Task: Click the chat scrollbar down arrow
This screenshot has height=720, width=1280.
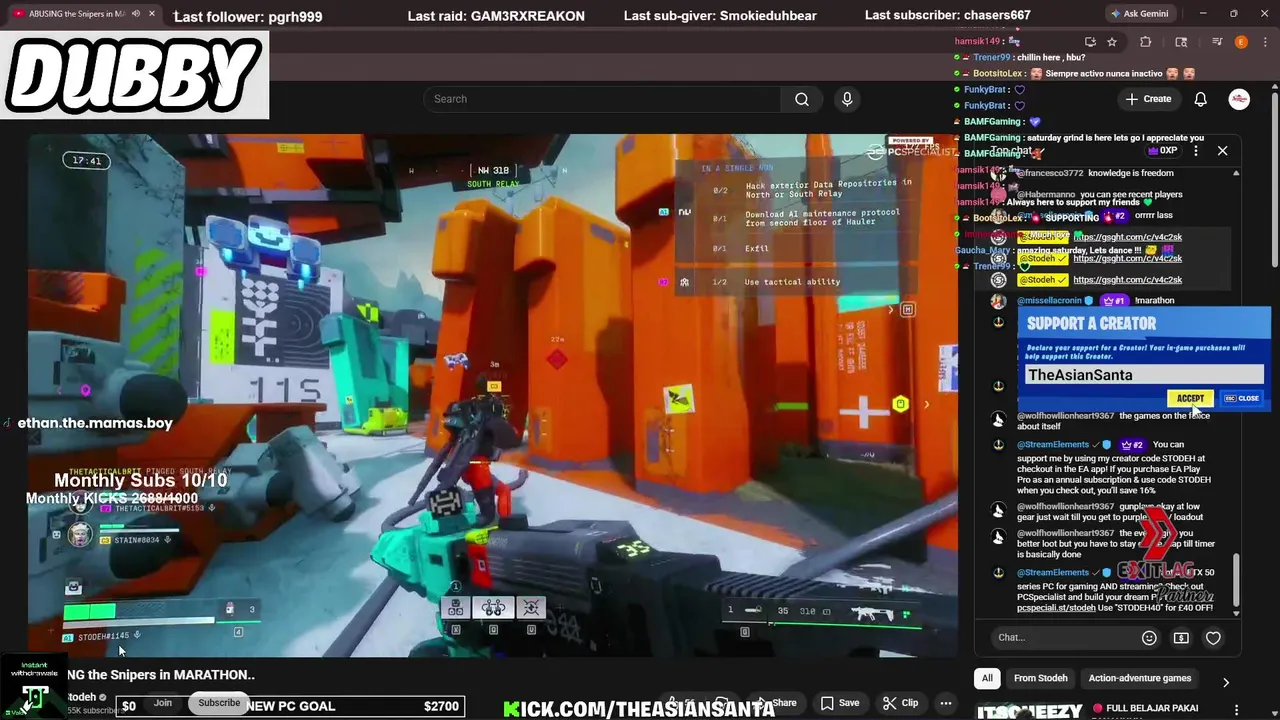Action: (1236, 613)
